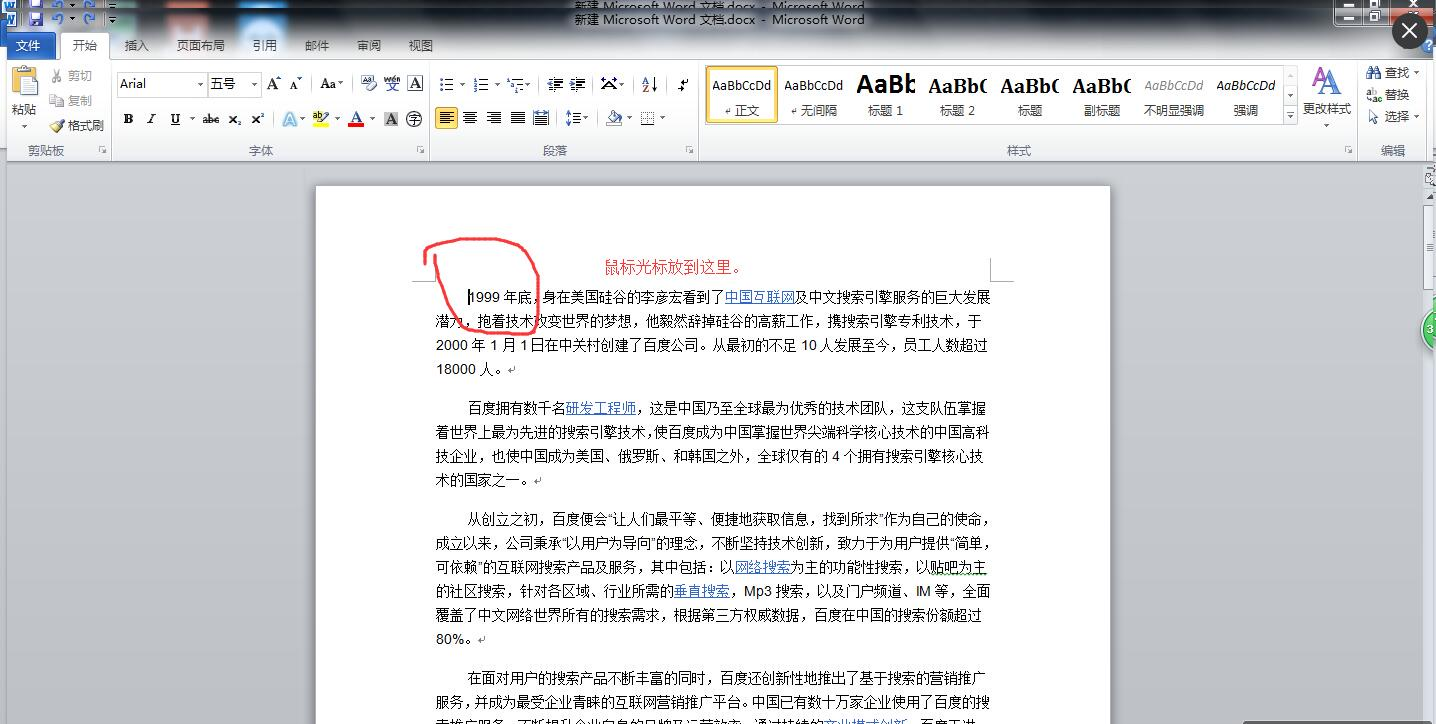Switch to the 页面布局 Page Layout tab
Image resolution: width=1436 pixels, height=724 pixels.
[200, 46]
